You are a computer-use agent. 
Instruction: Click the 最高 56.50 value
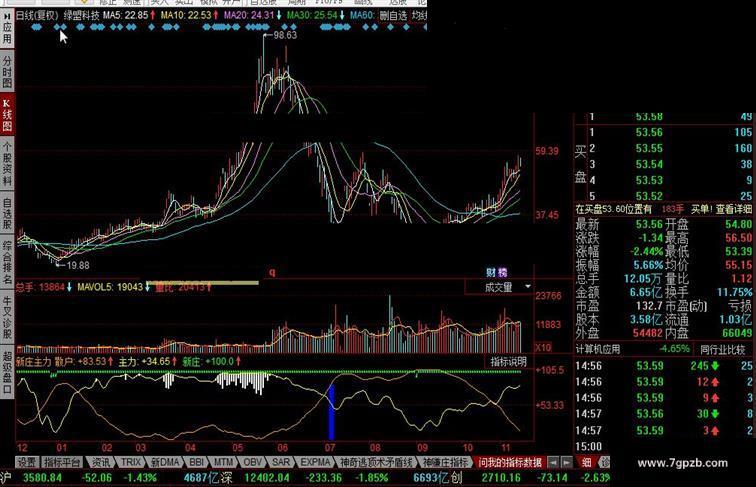(x=738, y=238)
